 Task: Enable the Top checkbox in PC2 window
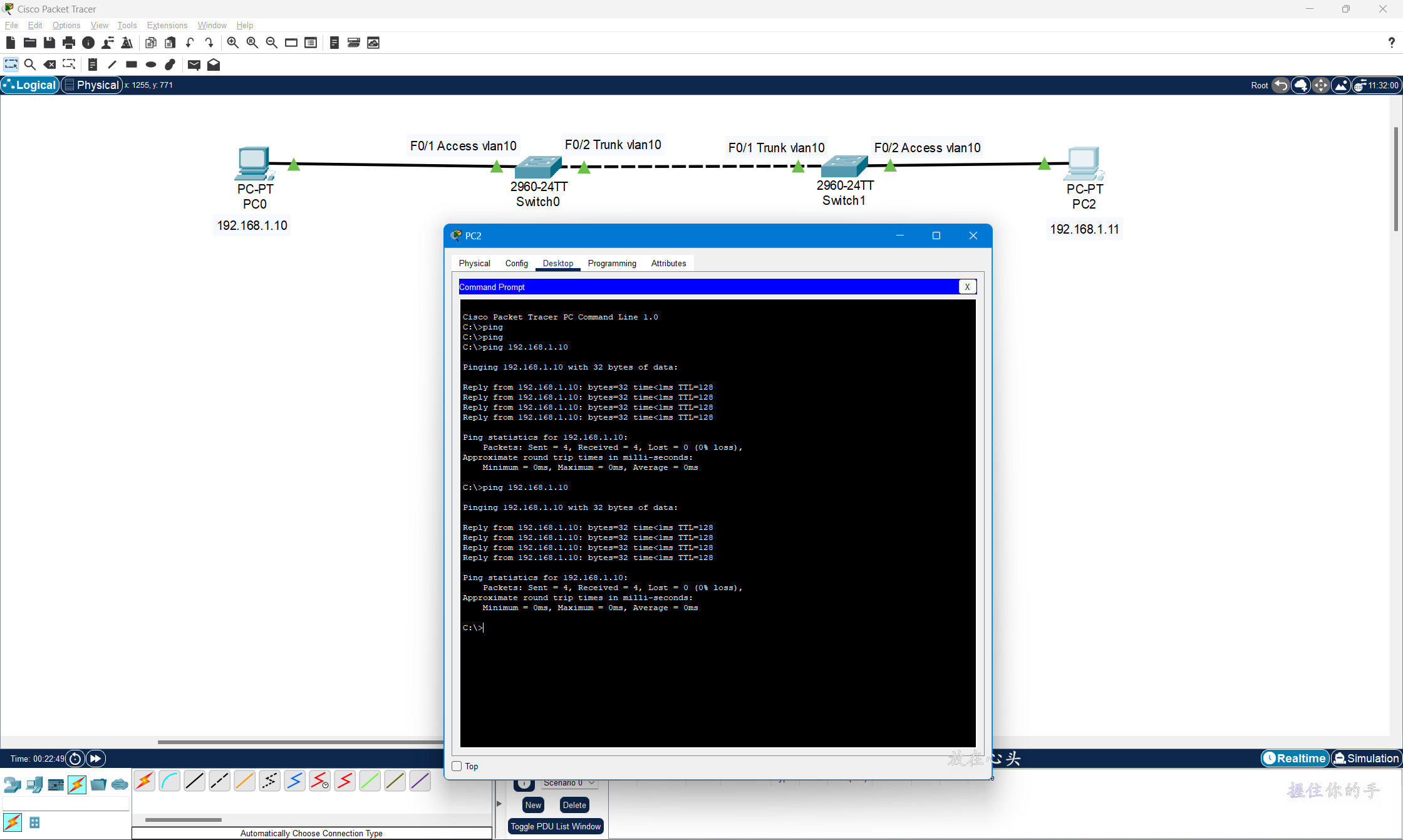[x=457, y=766]
